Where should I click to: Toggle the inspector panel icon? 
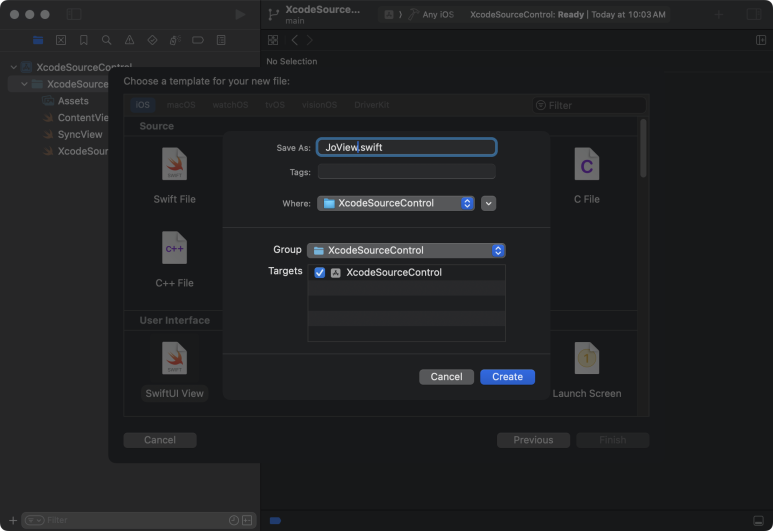click(754, 14)
